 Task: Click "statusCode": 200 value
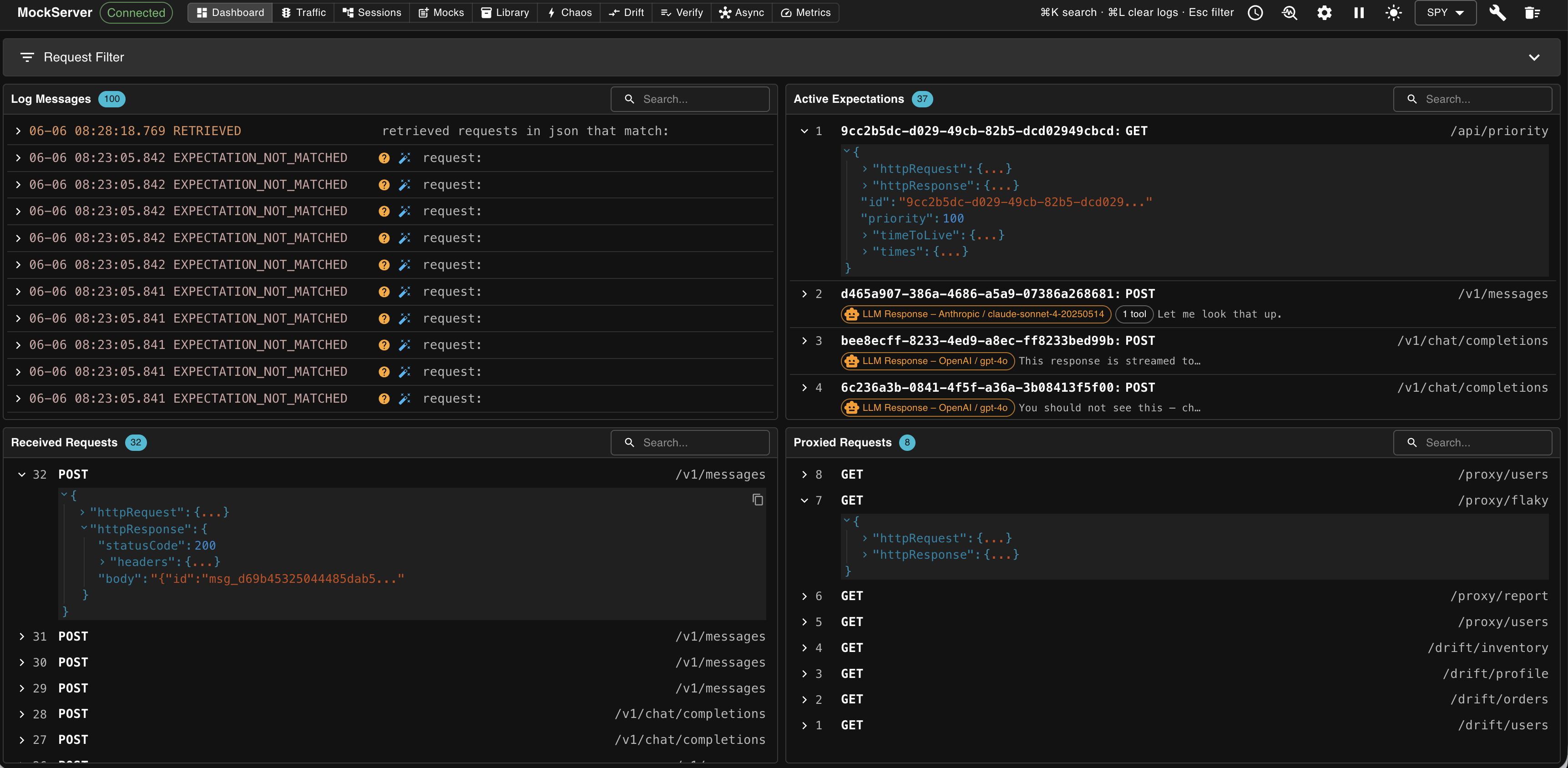click(205, 546)
